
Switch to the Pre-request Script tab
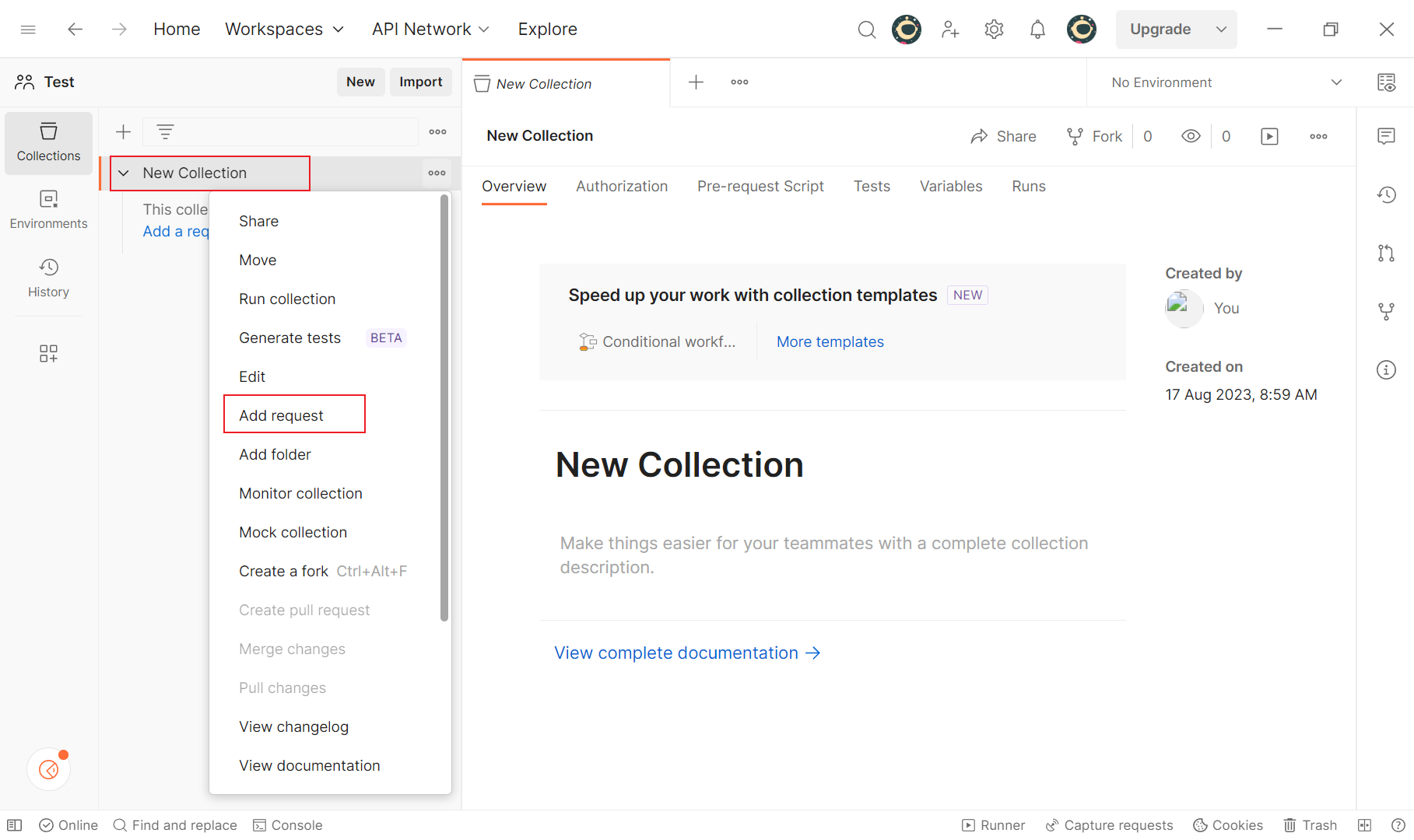click(x=760, y=187)
